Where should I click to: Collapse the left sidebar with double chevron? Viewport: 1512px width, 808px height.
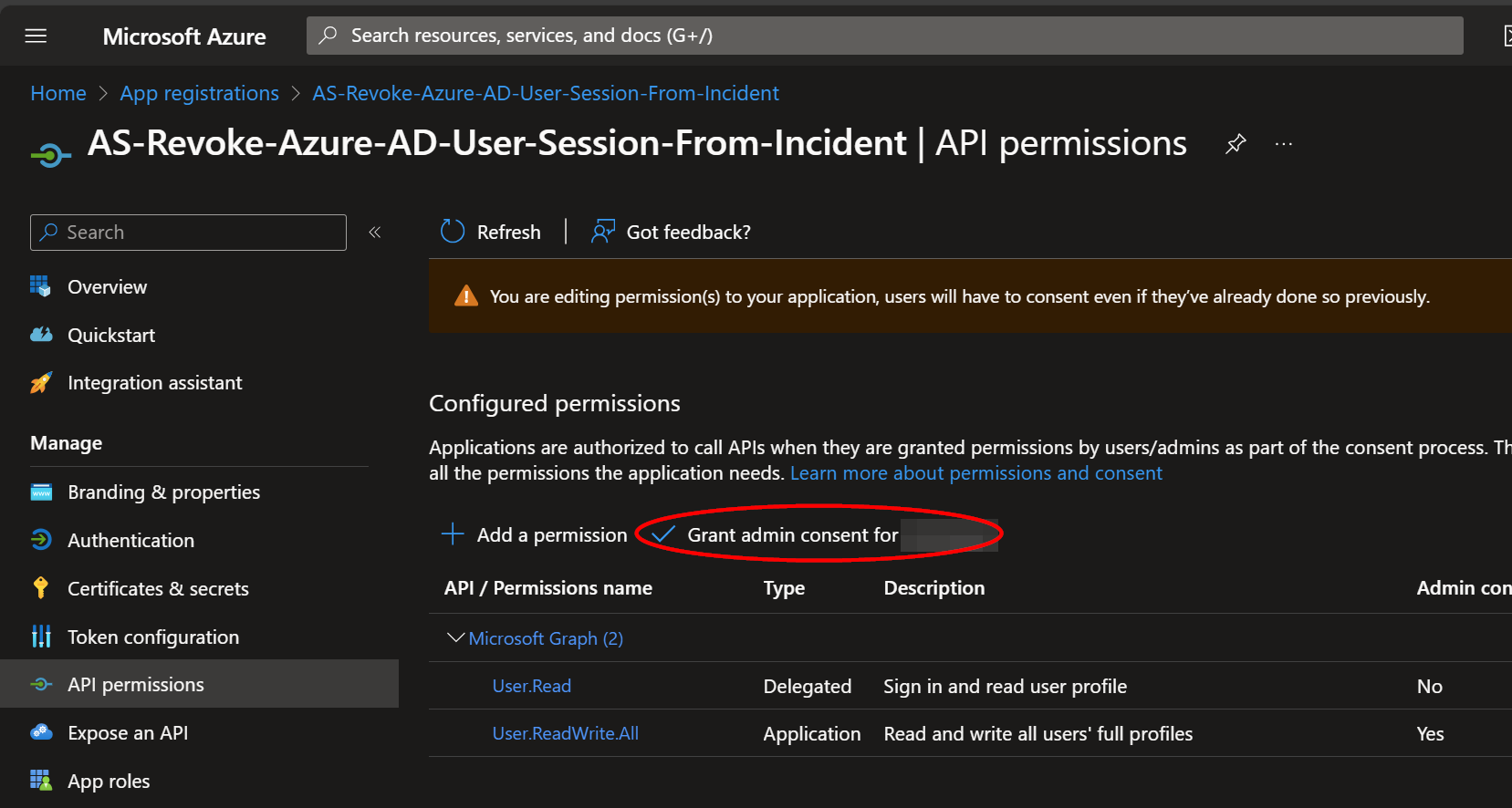point(374,233)
